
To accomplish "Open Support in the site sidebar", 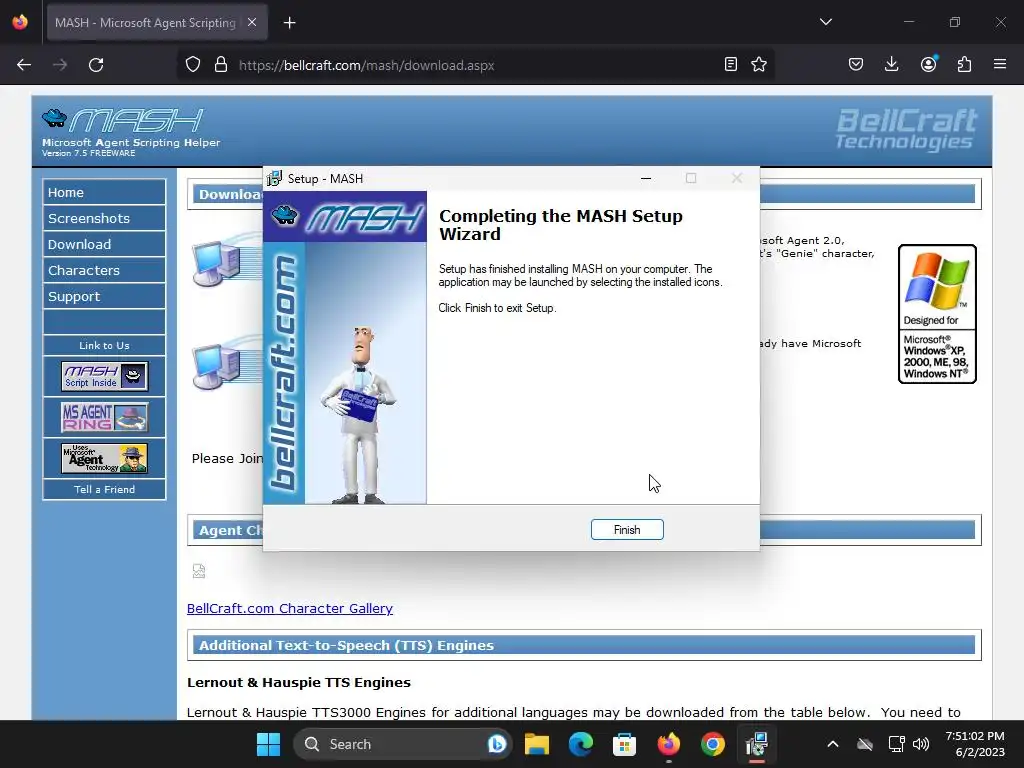I will 104,296.
